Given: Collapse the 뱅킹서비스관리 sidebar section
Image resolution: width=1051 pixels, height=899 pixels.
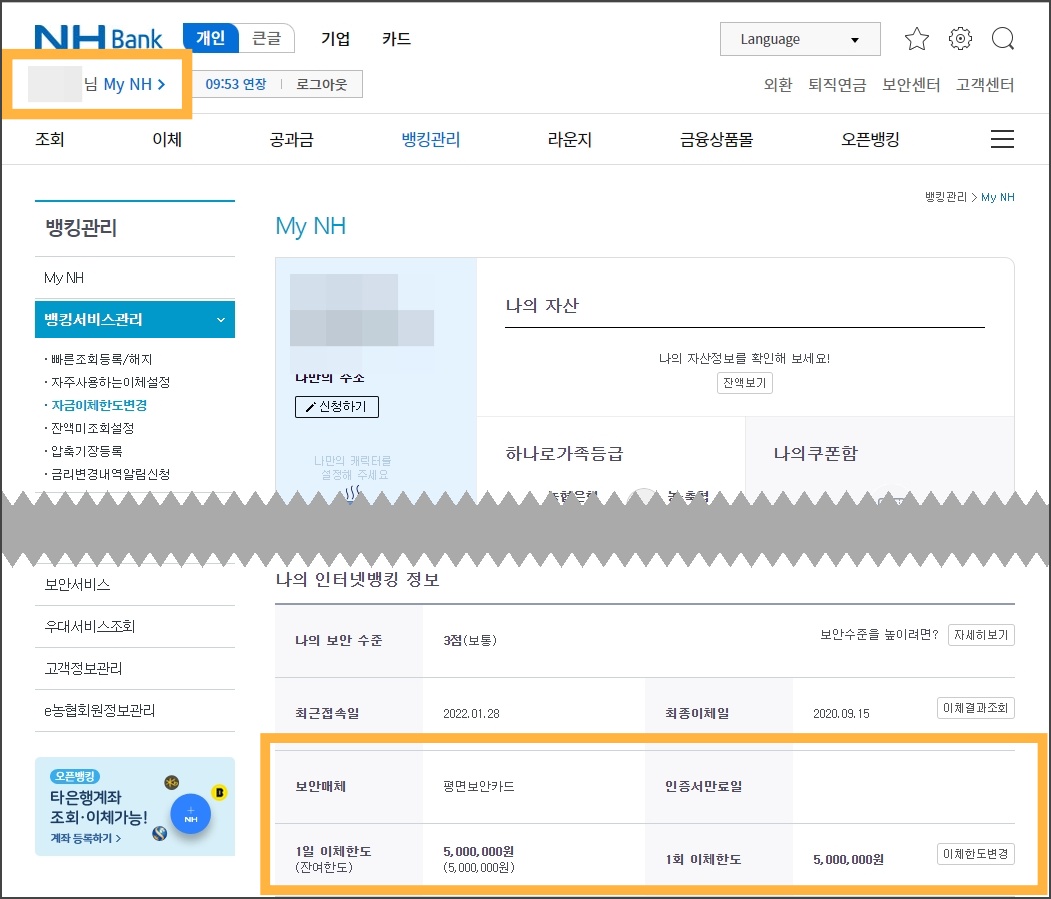Looking at the screenshot, I should click(x=135, y=319).
